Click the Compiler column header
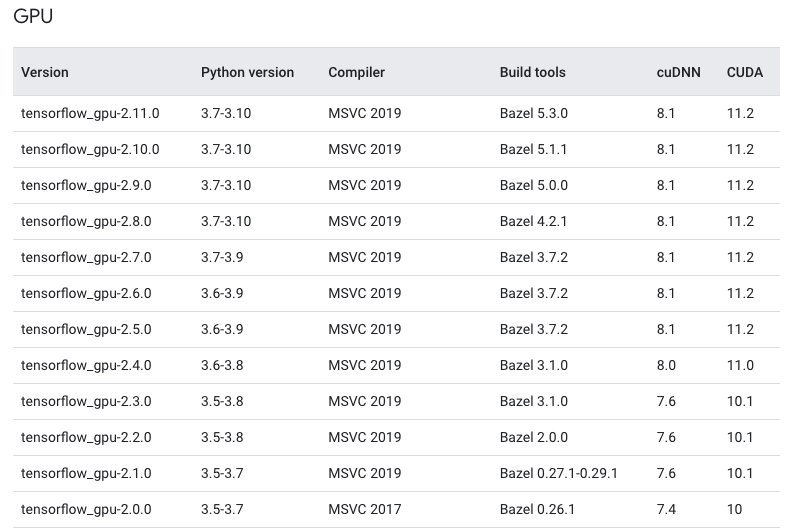 click(356, 72)
